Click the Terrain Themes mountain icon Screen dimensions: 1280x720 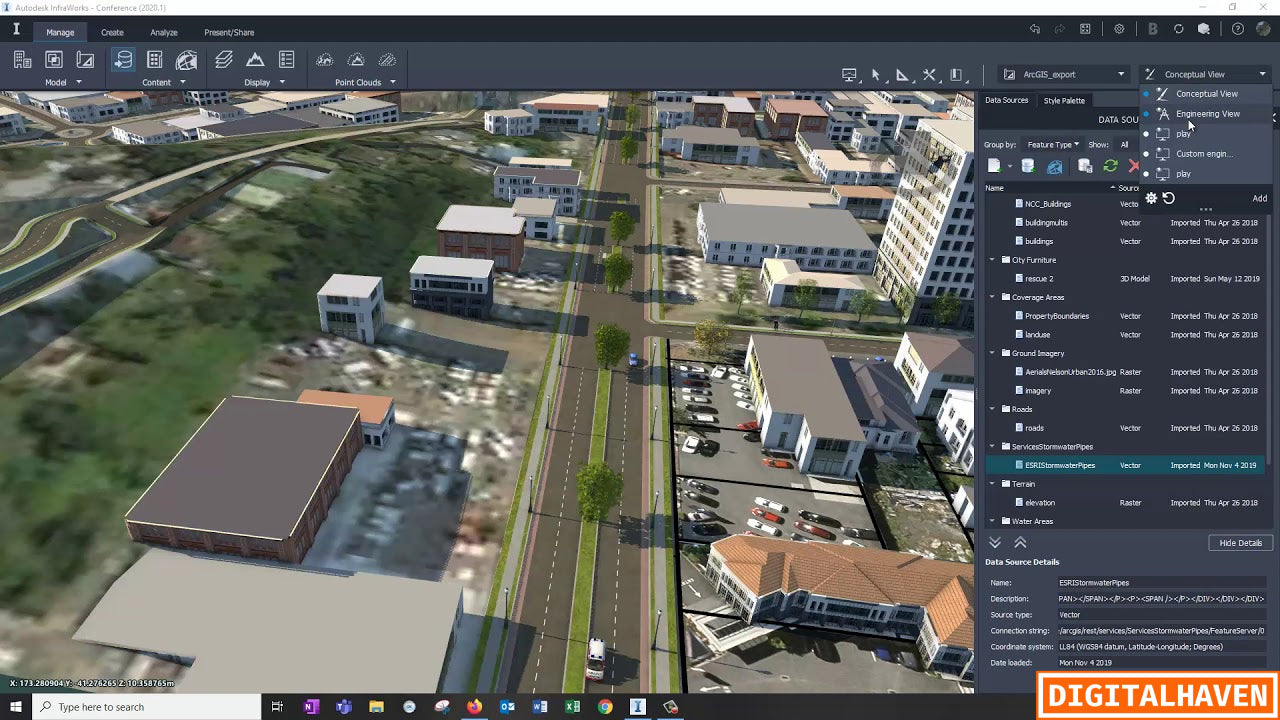click(255, 60)
